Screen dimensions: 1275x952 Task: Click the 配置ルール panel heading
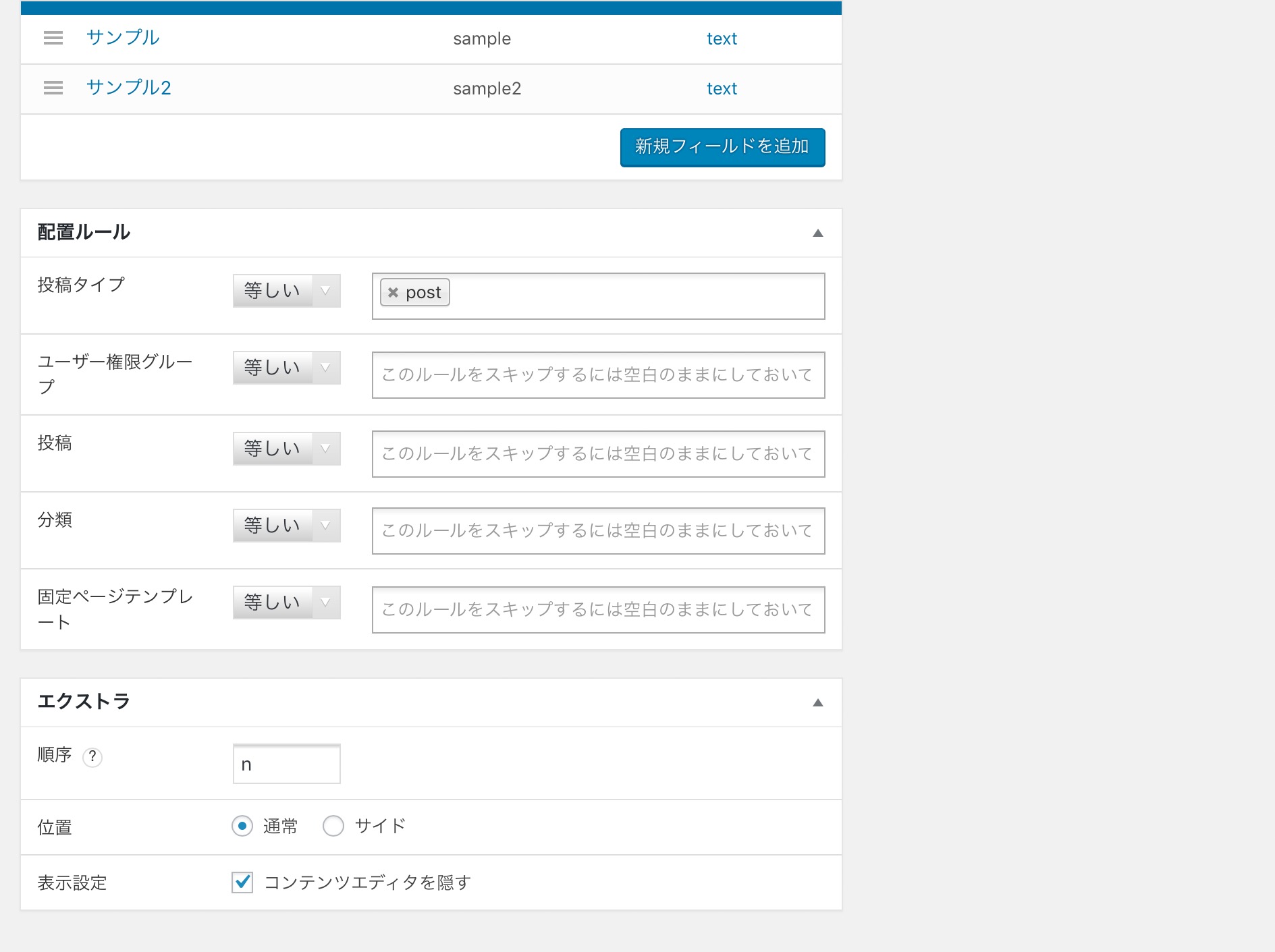(x=84, y=232)
